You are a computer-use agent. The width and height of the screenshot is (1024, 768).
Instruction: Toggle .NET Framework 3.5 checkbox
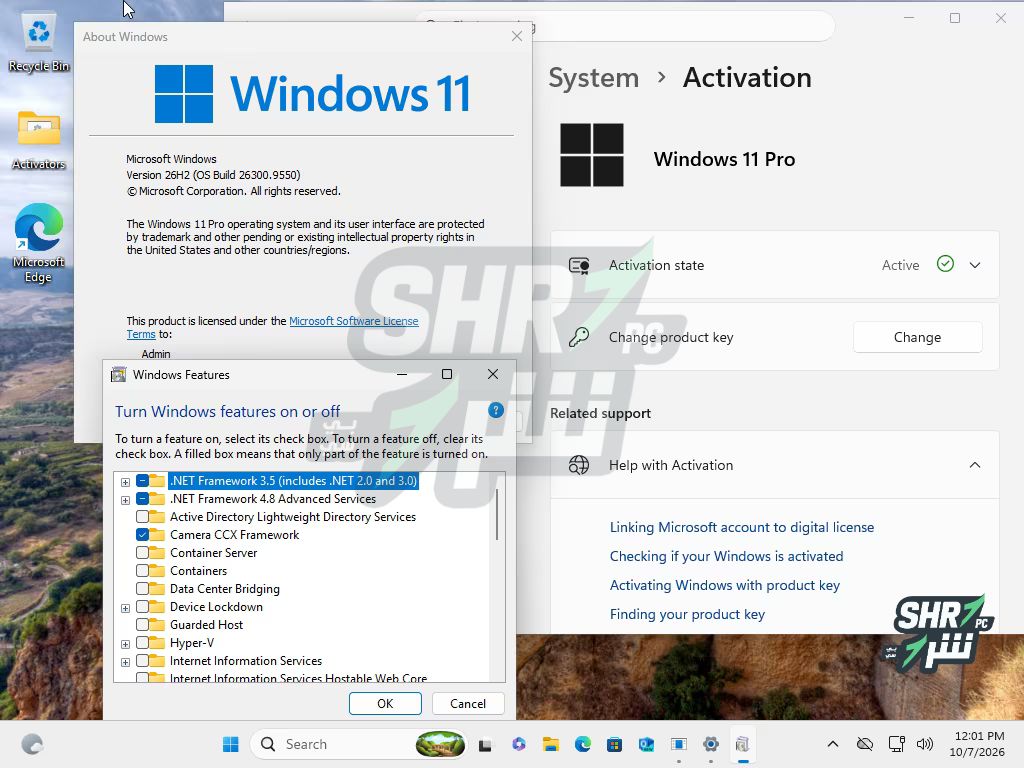142,481
